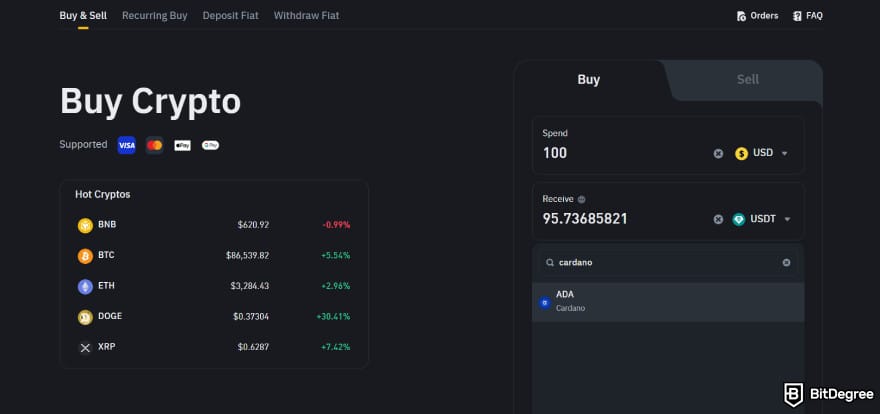The height and width of the screenshot is (414, 880).
Task: Click the +30.41% change for DOGE
Action: coord(333,317)
